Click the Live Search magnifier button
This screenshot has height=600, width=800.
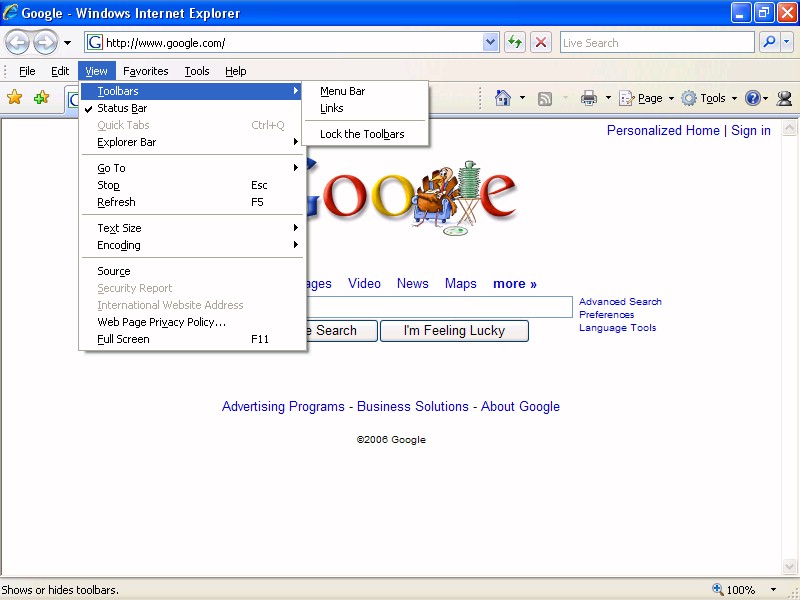click(x=769, y=42)
